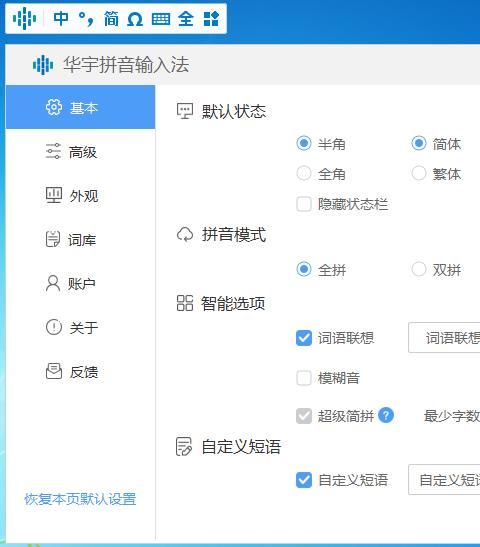The width and height of the screenshot is (480, 547).
Task: Click the 恢复本页默认设置 link
Action: pyautogui.click(x=80, y=499)
